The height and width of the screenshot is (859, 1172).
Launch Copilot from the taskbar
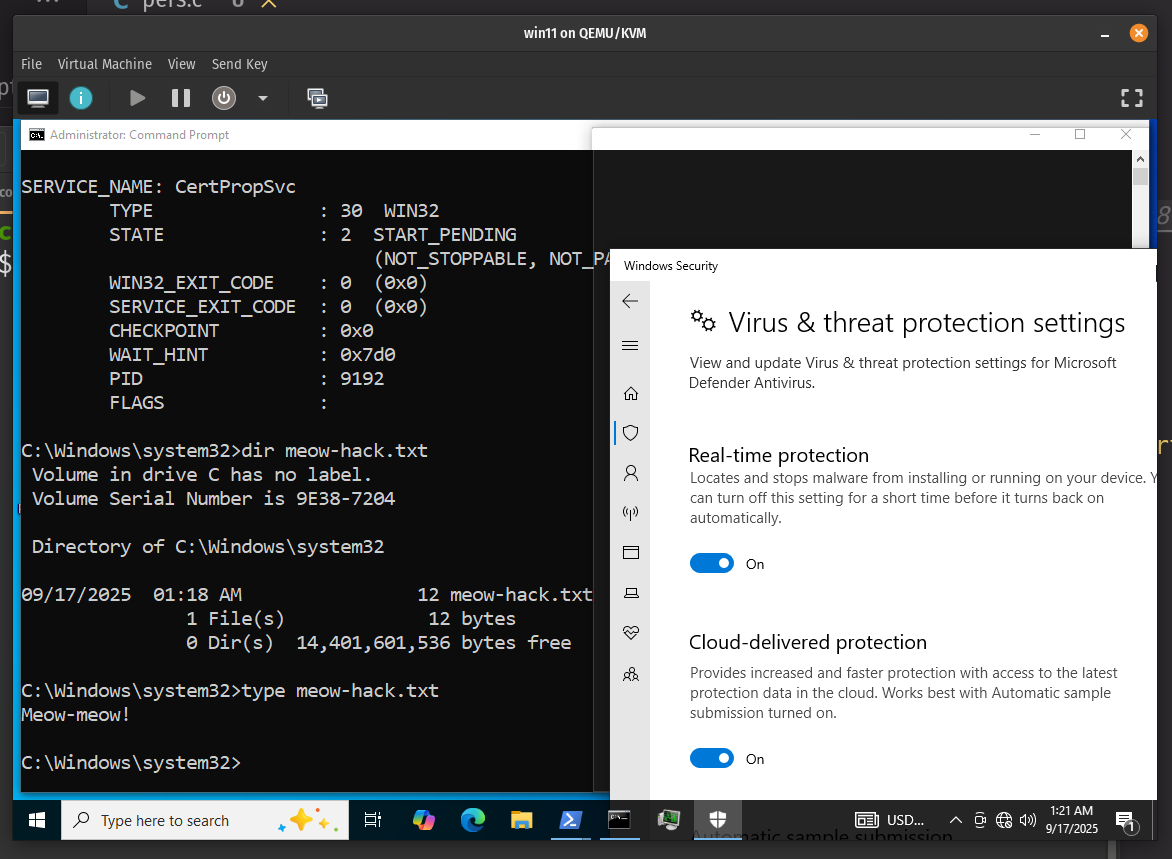[423, 820]
